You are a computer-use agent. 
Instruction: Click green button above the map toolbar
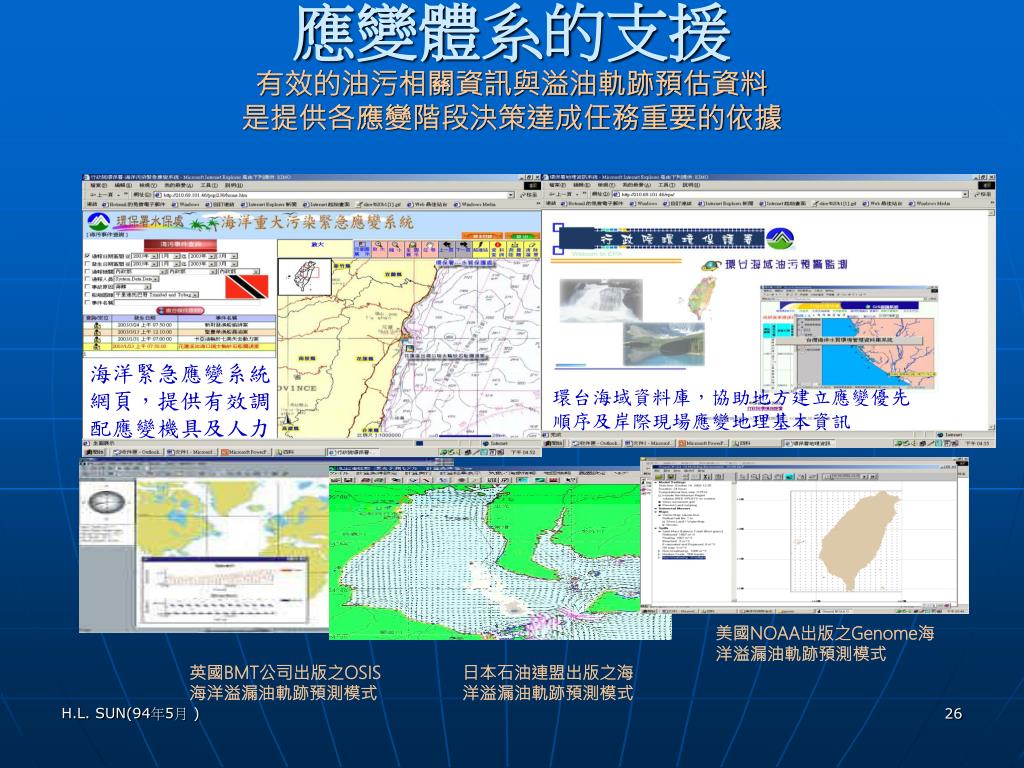point(522,236)
